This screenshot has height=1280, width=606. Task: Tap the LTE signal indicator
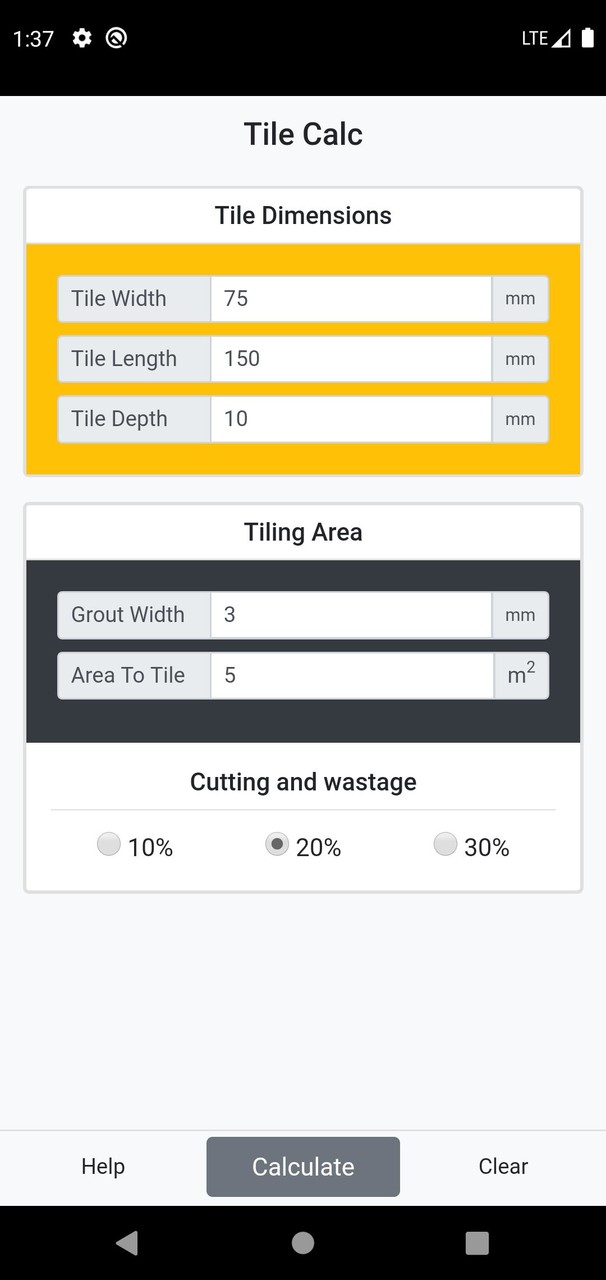[x=545, y=38]
